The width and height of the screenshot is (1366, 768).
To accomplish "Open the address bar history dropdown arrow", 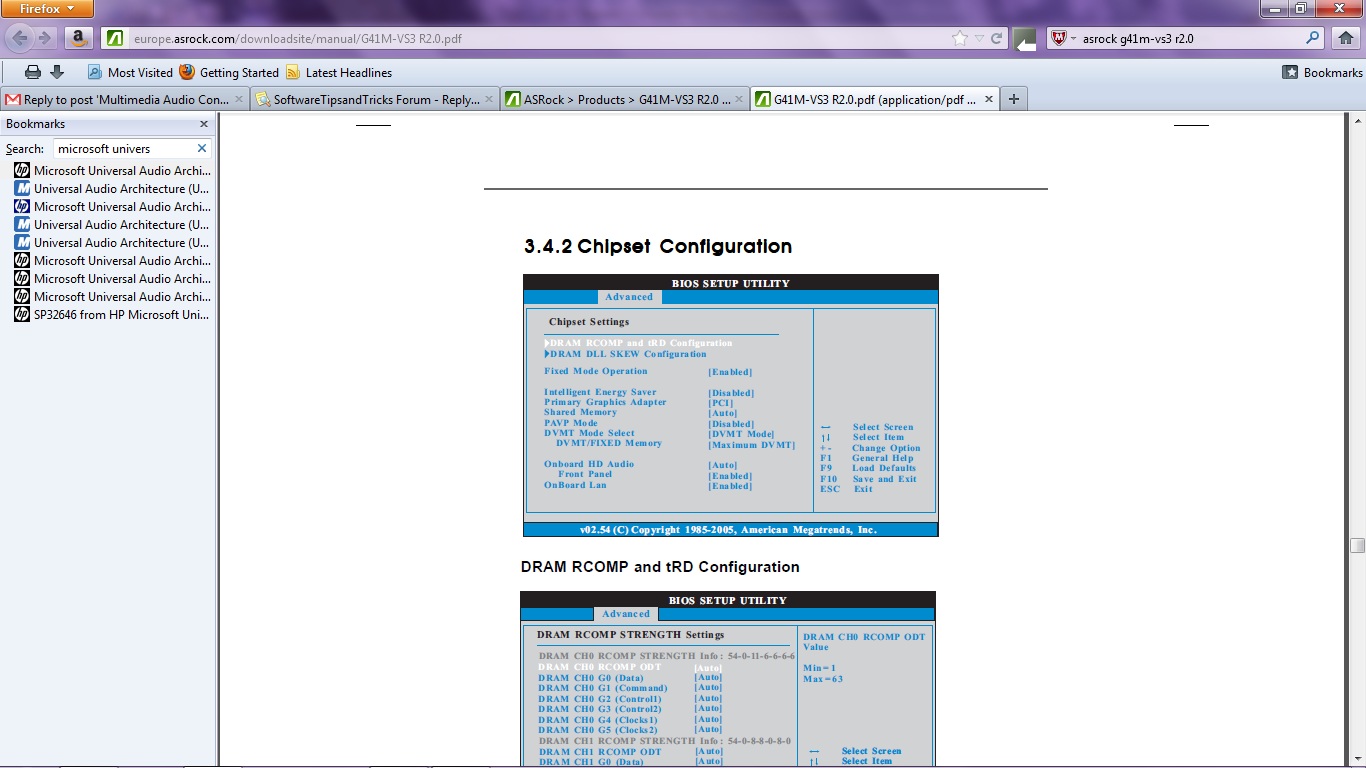I will 979,39.
